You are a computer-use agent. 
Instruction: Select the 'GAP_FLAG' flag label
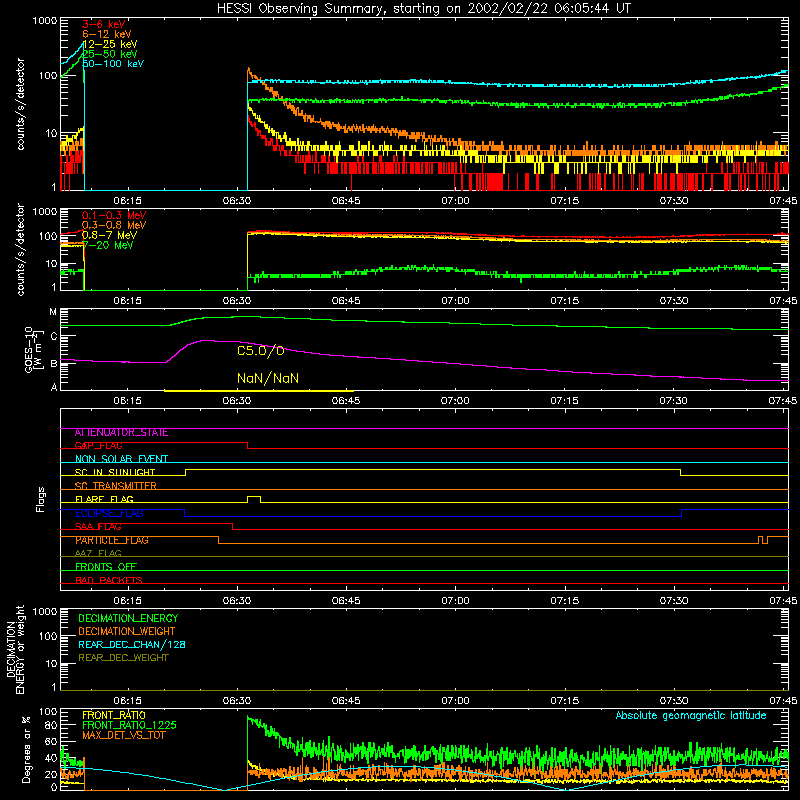(98, 446)
